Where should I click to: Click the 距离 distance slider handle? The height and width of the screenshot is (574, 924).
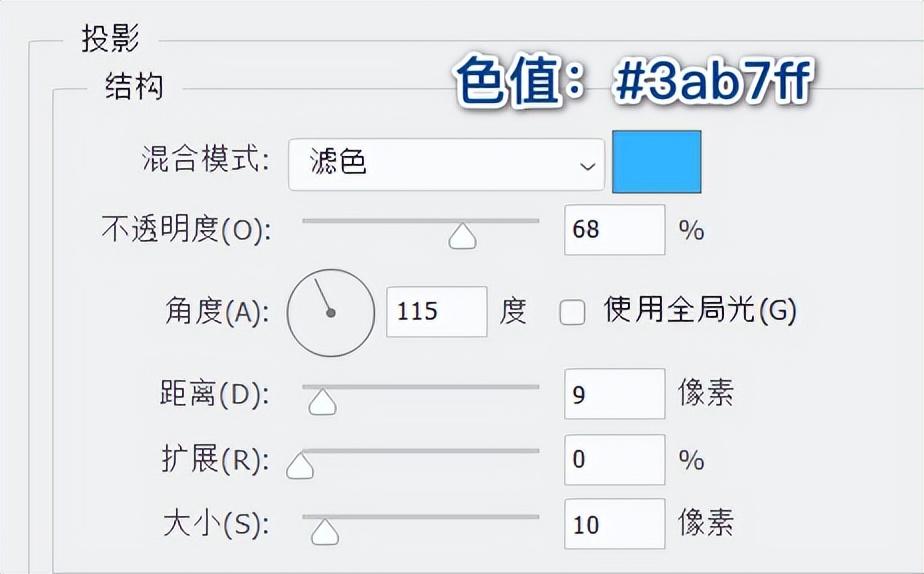321,401
